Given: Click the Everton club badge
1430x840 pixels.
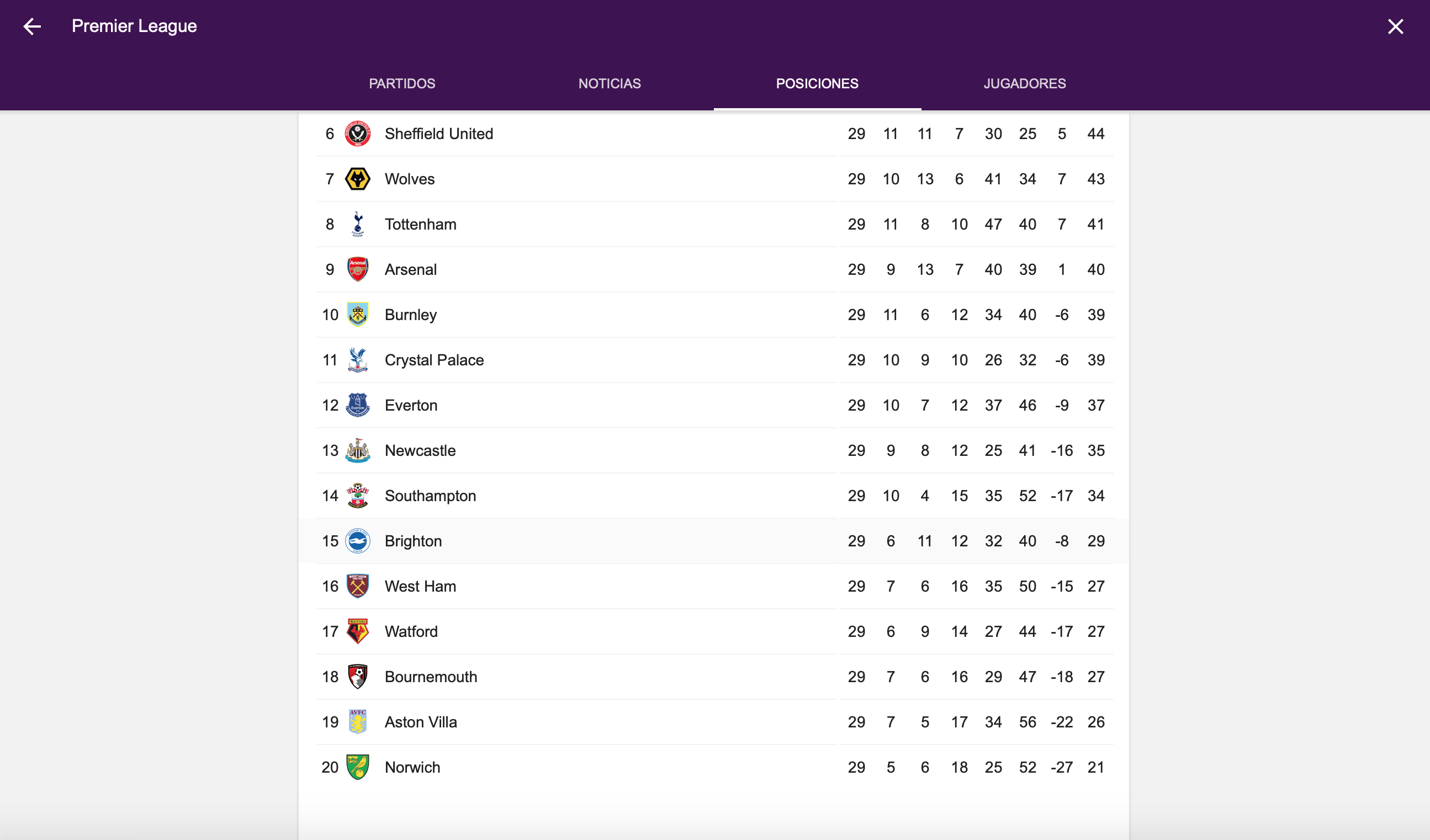Looking at the screenshot, I should pos(358,405).
